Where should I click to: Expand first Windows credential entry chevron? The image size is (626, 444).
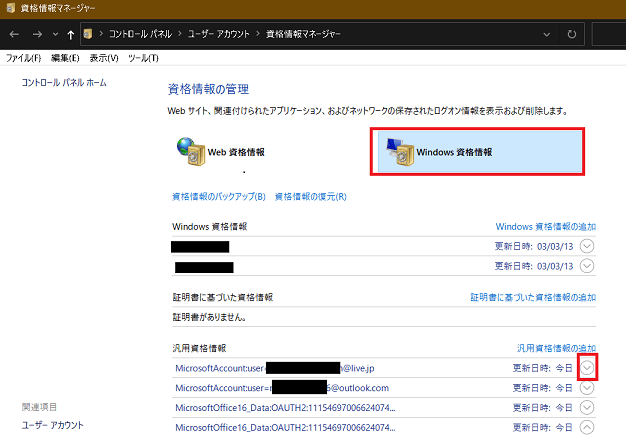click(x=587, y=246)
